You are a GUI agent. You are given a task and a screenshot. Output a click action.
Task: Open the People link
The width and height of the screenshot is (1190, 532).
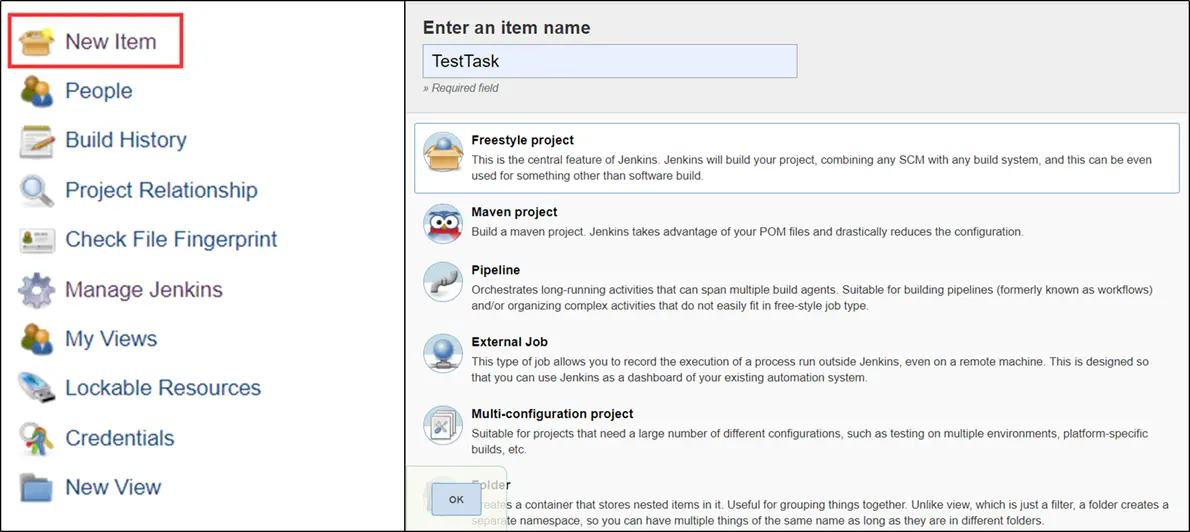click(99, 91)
